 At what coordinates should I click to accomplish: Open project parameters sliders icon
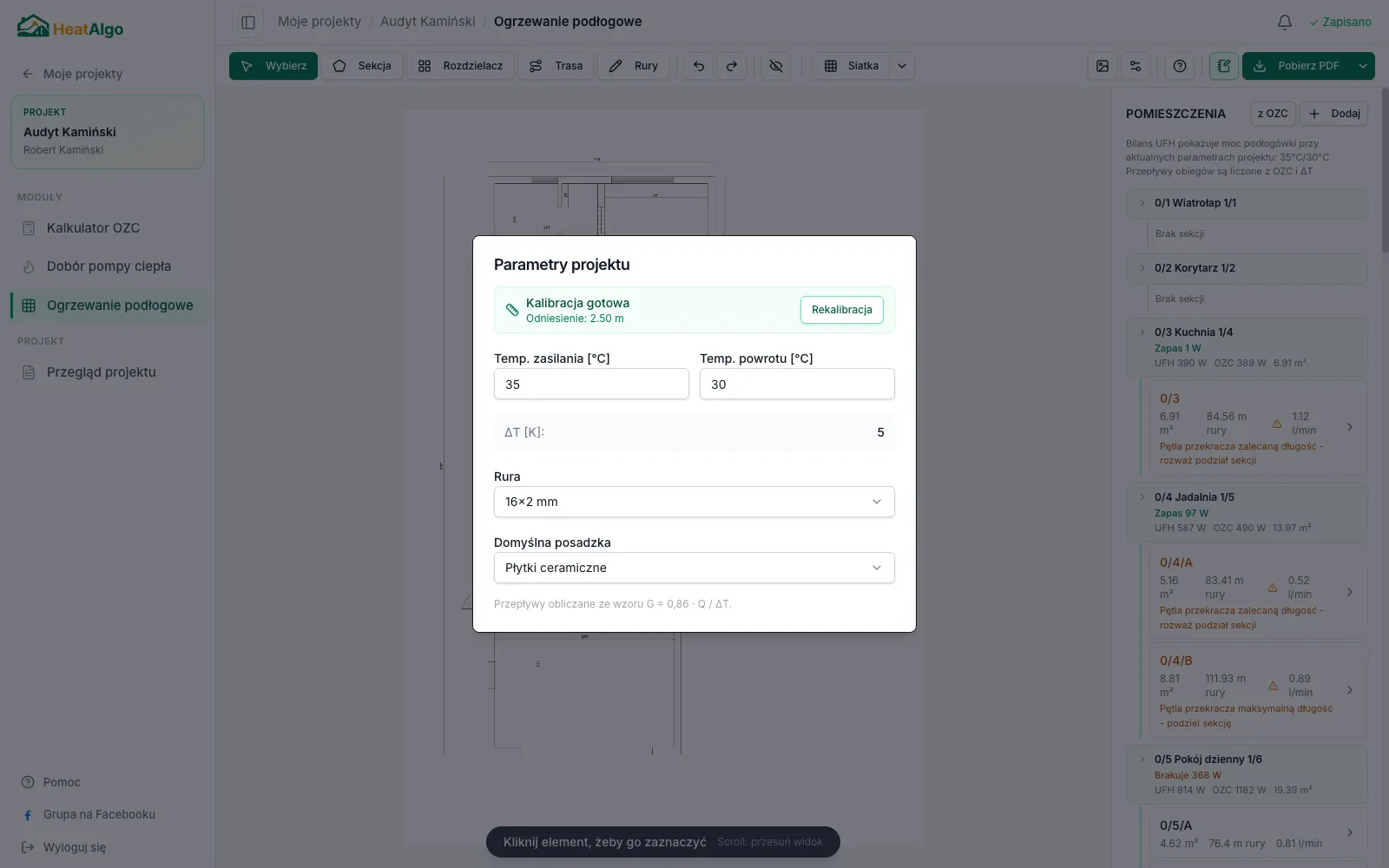point(1136,66)
